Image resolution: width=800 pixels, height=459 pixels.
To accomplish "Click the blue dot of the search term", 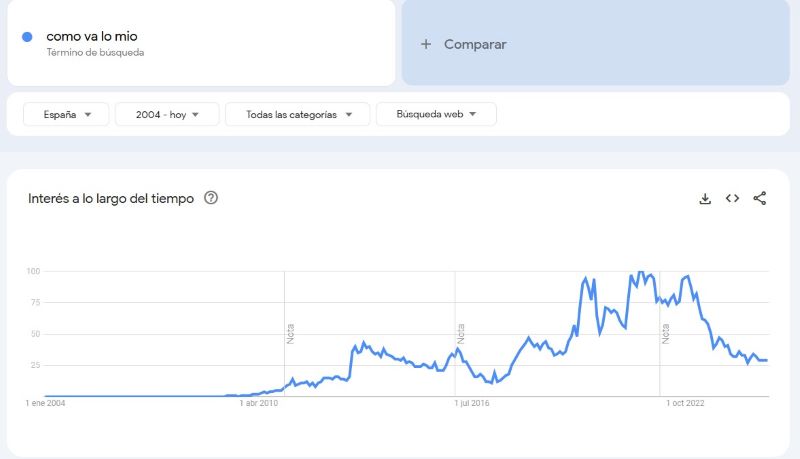I will click(28, 37).
